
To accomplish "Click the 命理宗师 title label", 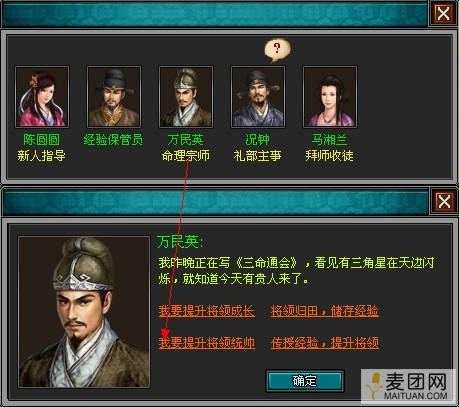I will (x=186, y=156).
